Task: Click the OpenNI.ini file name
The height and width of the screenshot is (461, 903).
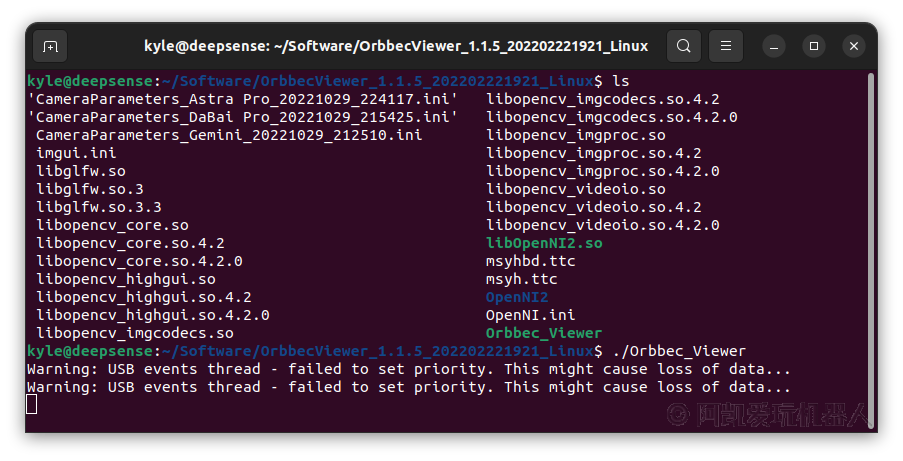Action: [530, 315]
